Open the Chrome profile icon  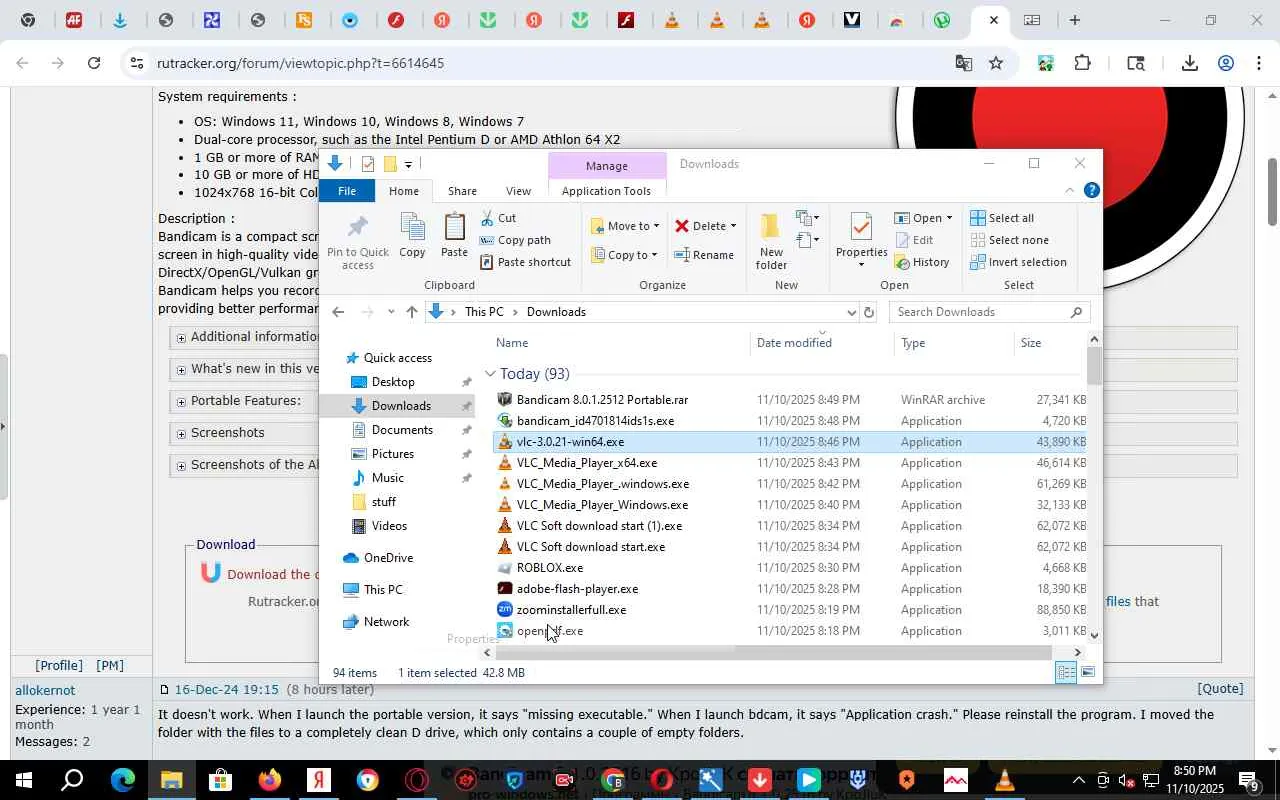pyautogui.click(x=1226, y=63)
